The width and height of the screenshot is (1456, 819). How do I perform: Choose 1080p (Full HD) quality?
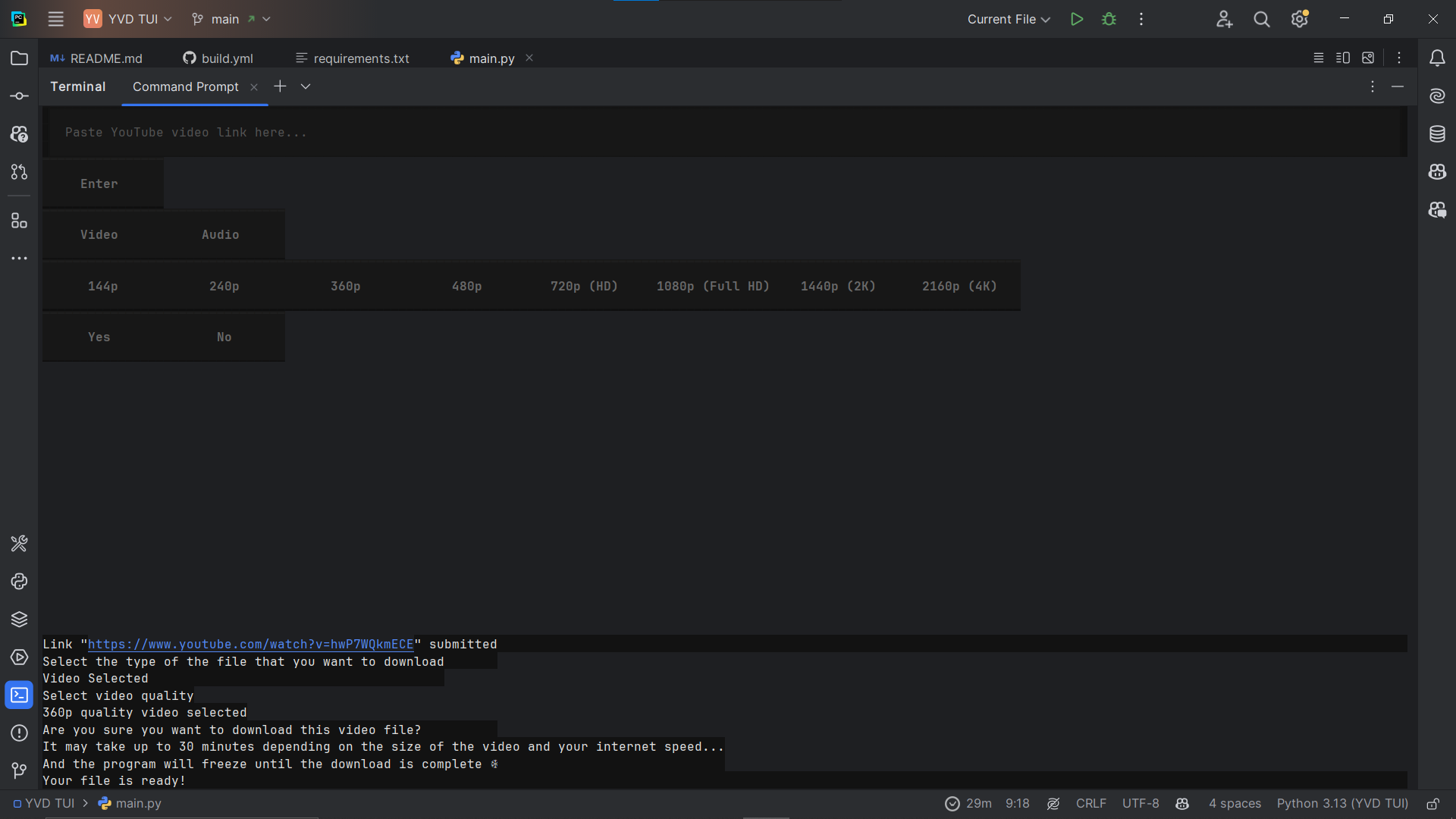(x=713, y=286)
